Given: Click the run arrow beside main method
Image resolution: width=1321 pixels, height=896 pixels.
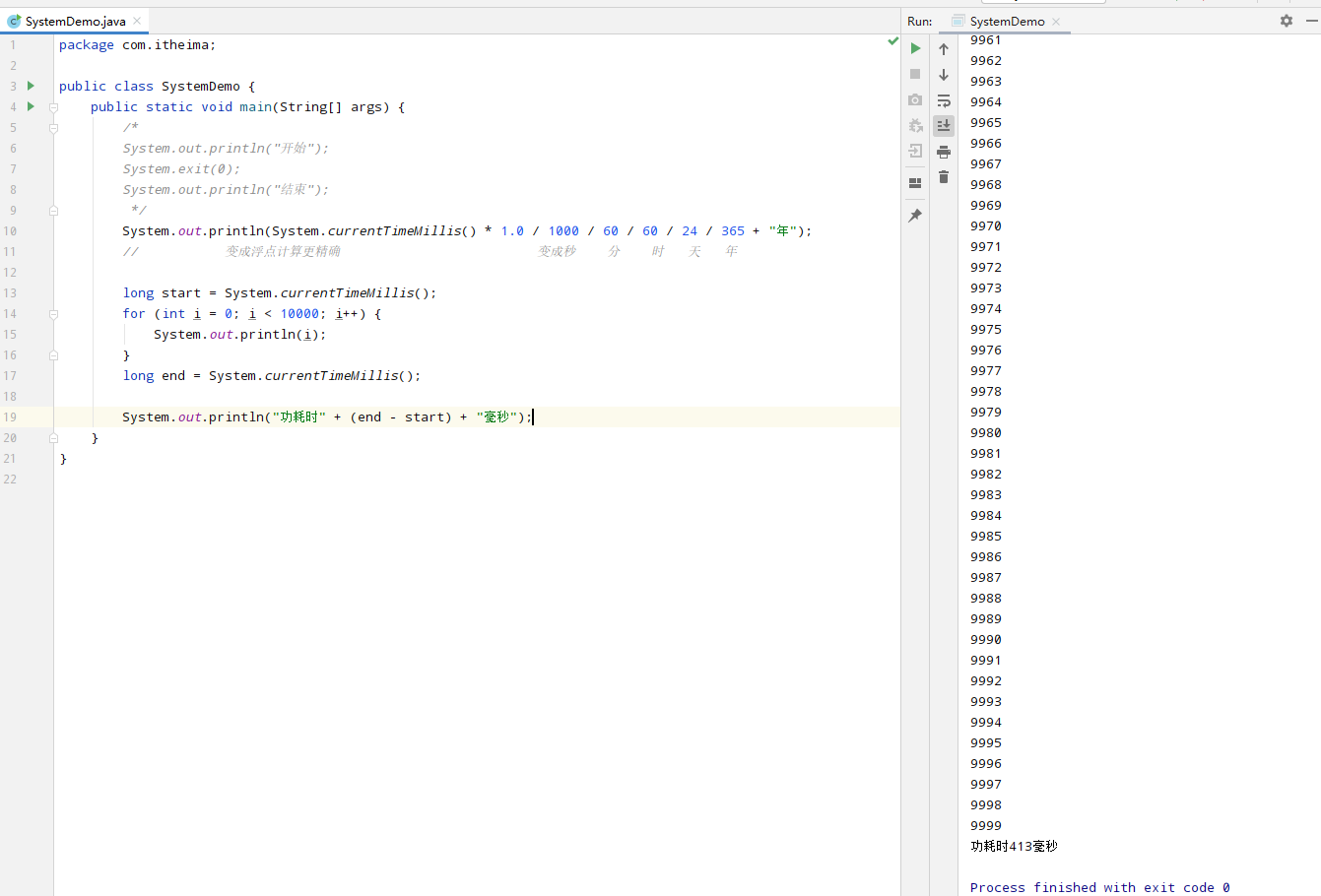Looking at the screenshot, I should coord(31,106).
